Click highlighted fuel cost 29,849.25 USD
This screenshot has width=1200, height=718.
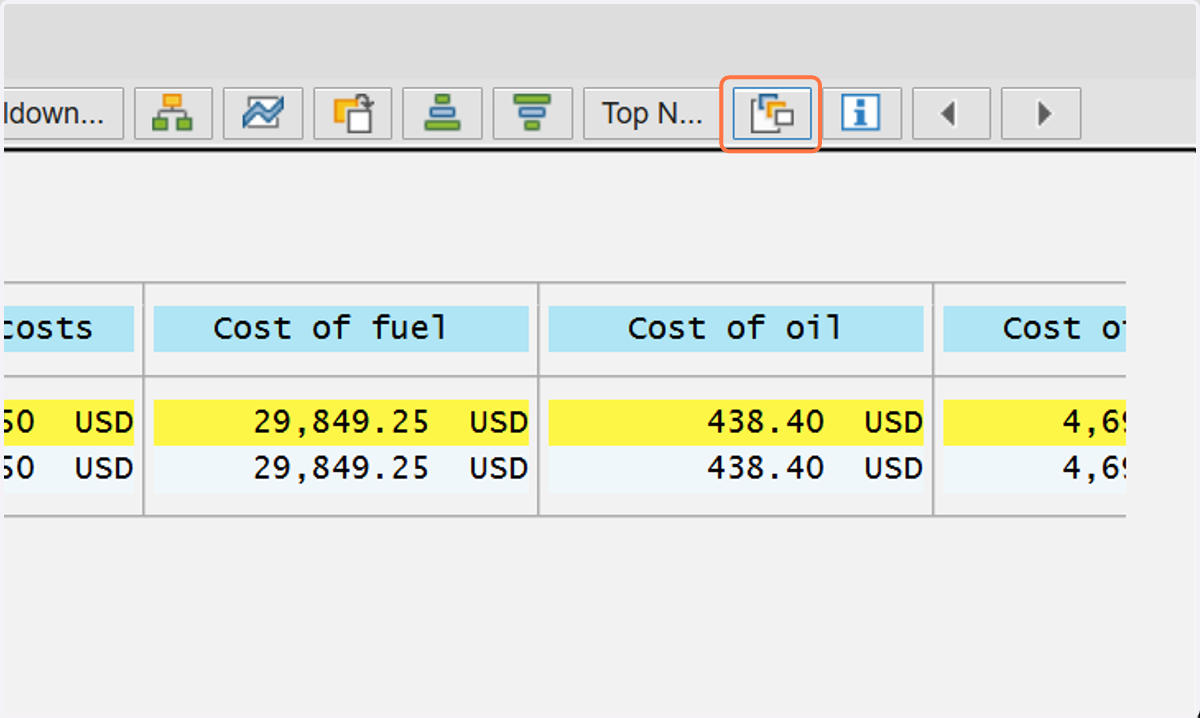click(341, 422)
